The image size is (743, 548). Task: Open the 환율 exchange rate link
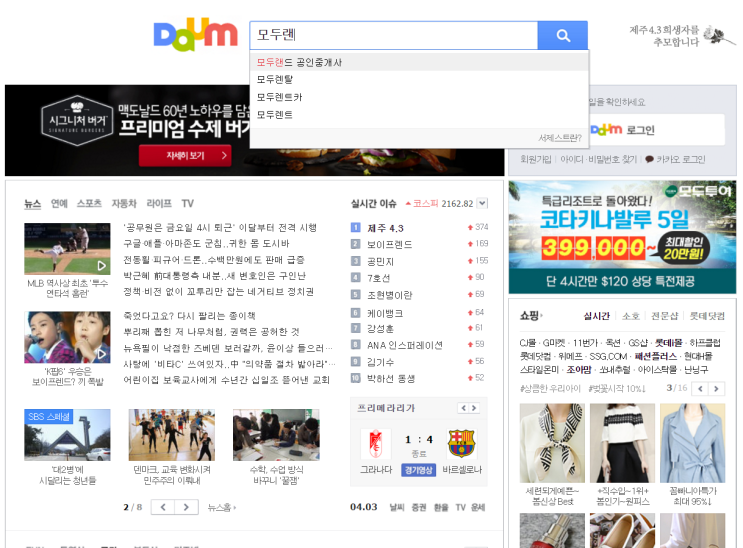[x=441, y=507]
